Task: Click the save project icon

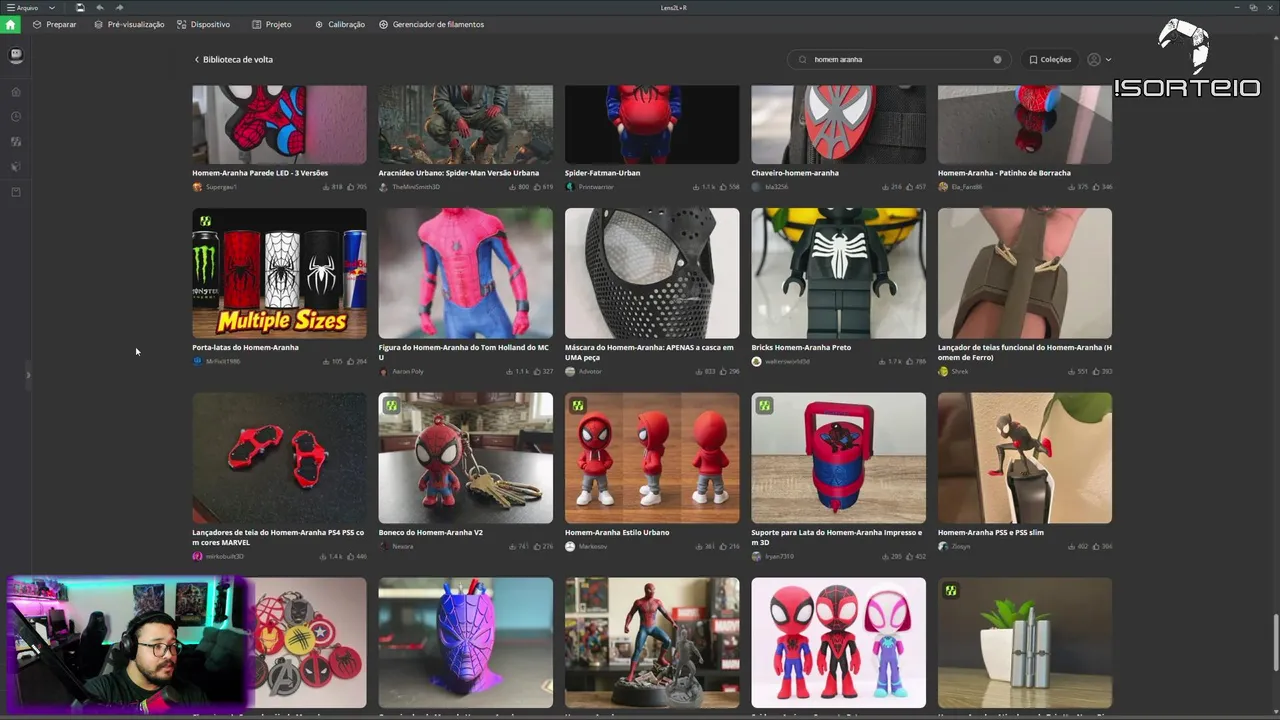Action: 80,8
